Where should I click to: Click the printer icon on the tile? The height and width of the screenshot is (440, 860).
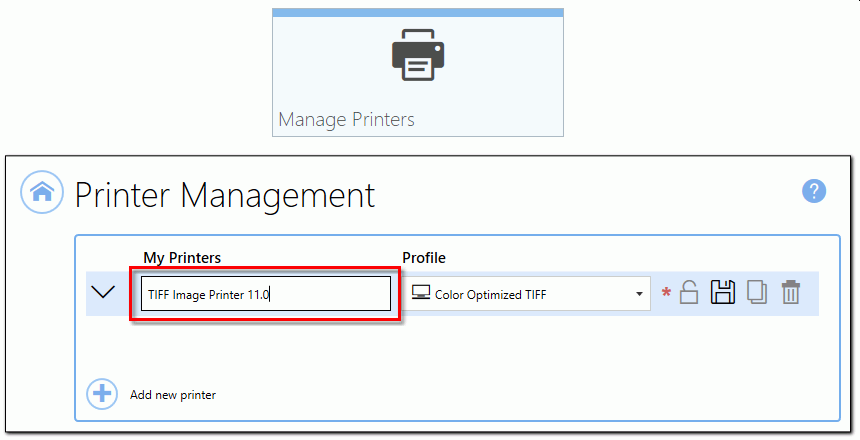click(418, 55)
